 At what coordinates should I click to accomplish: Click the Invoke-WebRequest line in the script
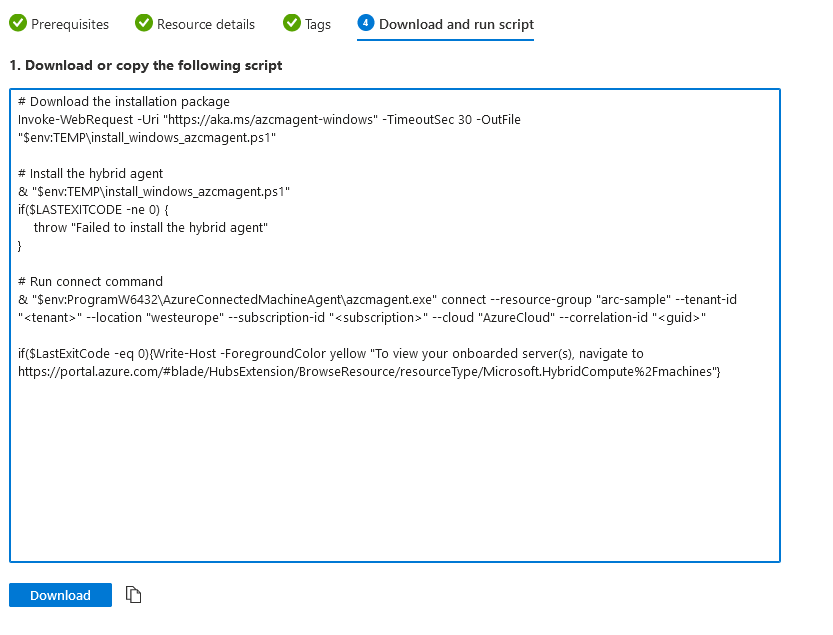point(269,120)
